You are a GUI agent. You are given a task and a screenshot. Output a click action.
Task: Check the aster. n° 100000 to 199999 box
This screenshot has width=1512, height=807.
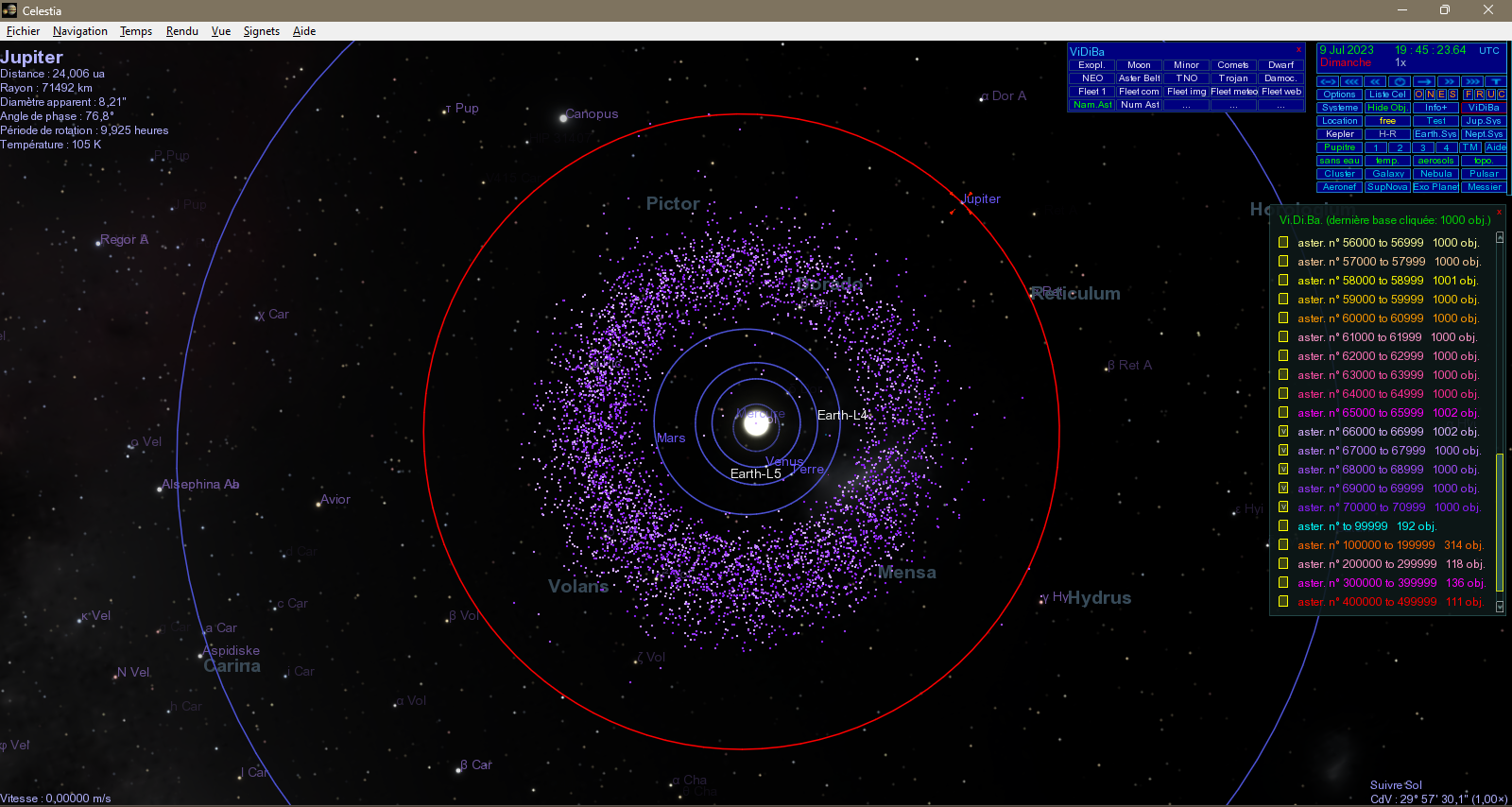tap(1283, 544)
